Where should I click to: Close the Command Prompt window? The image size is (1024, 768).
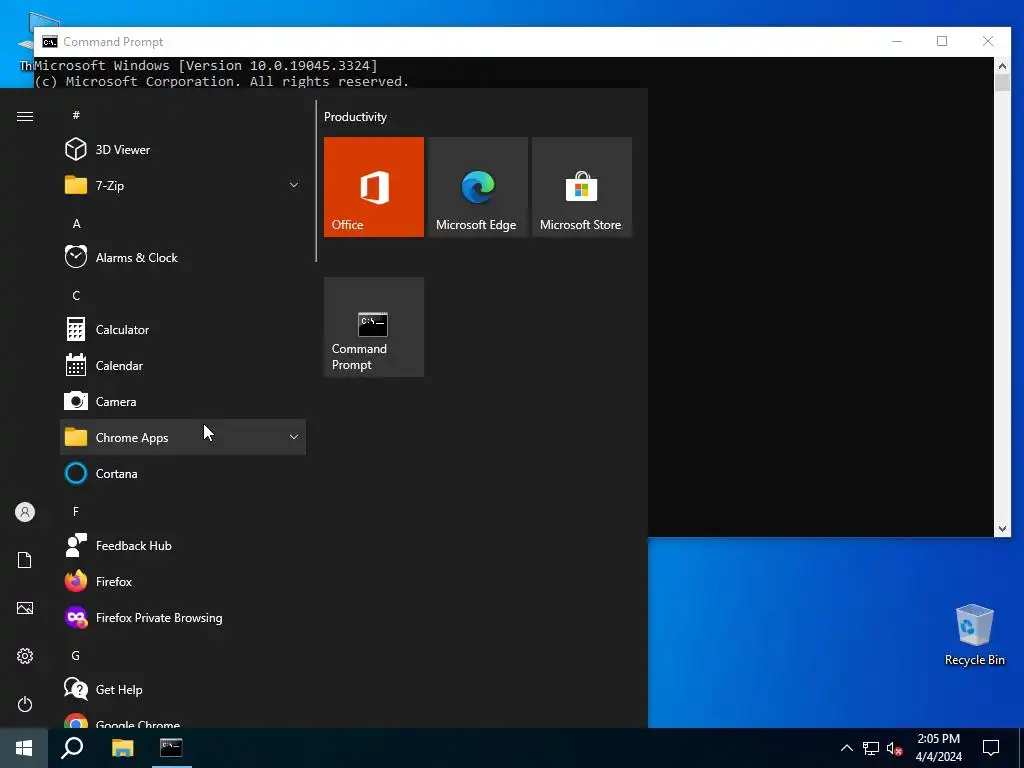coord(988,41)
